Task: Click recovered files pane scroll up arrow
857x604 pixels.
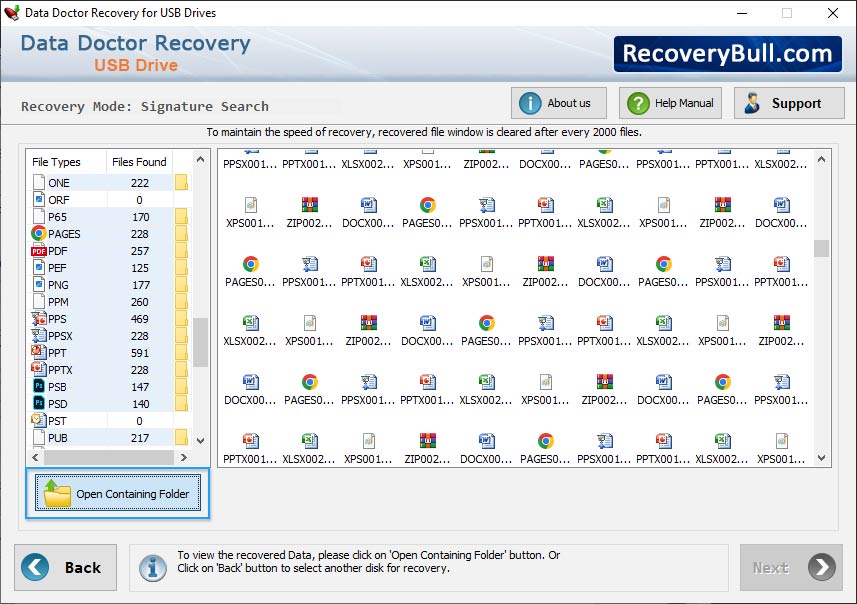Action: [x=821, y=159]
